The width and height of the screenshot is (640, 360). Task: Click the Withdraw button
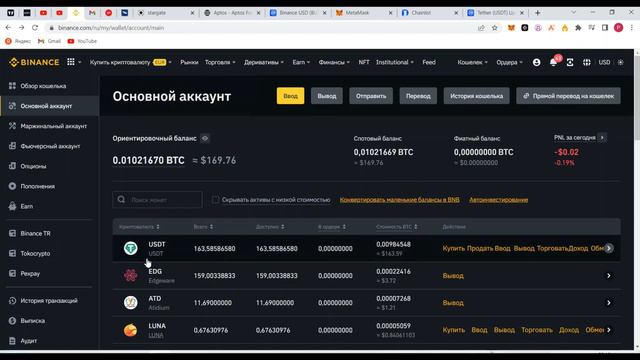click(327, 96)
